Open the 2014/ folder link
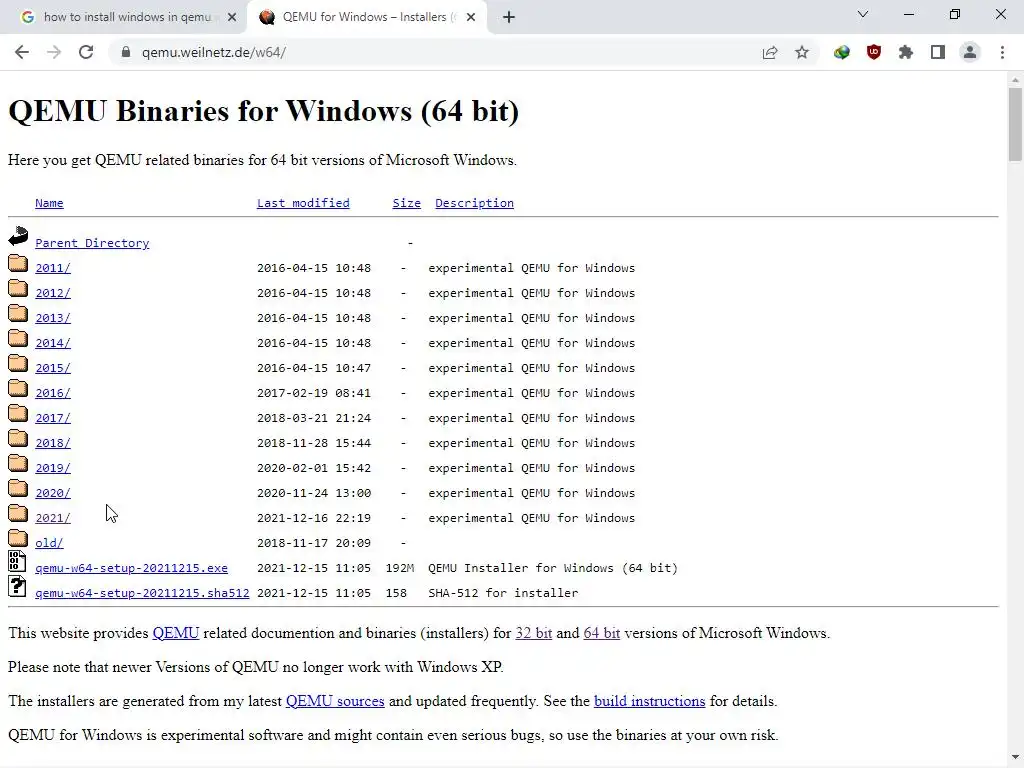1024x768 pixels. click(53, 343)
